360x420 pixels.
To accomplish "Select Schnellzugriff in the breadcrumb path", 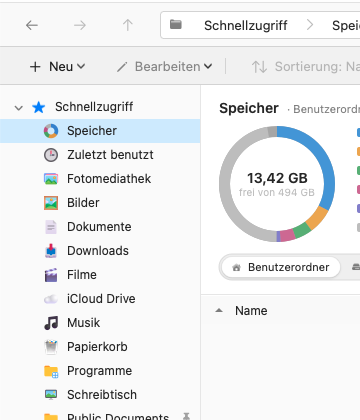I will pyautogui.click(x=246, y=25).
